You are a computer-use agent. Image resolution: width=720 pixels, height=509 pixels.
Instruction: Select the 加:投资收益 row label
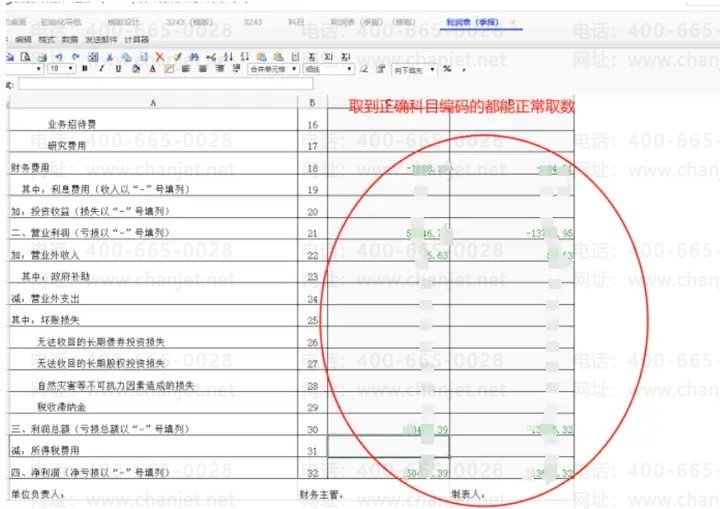[90, 211]
